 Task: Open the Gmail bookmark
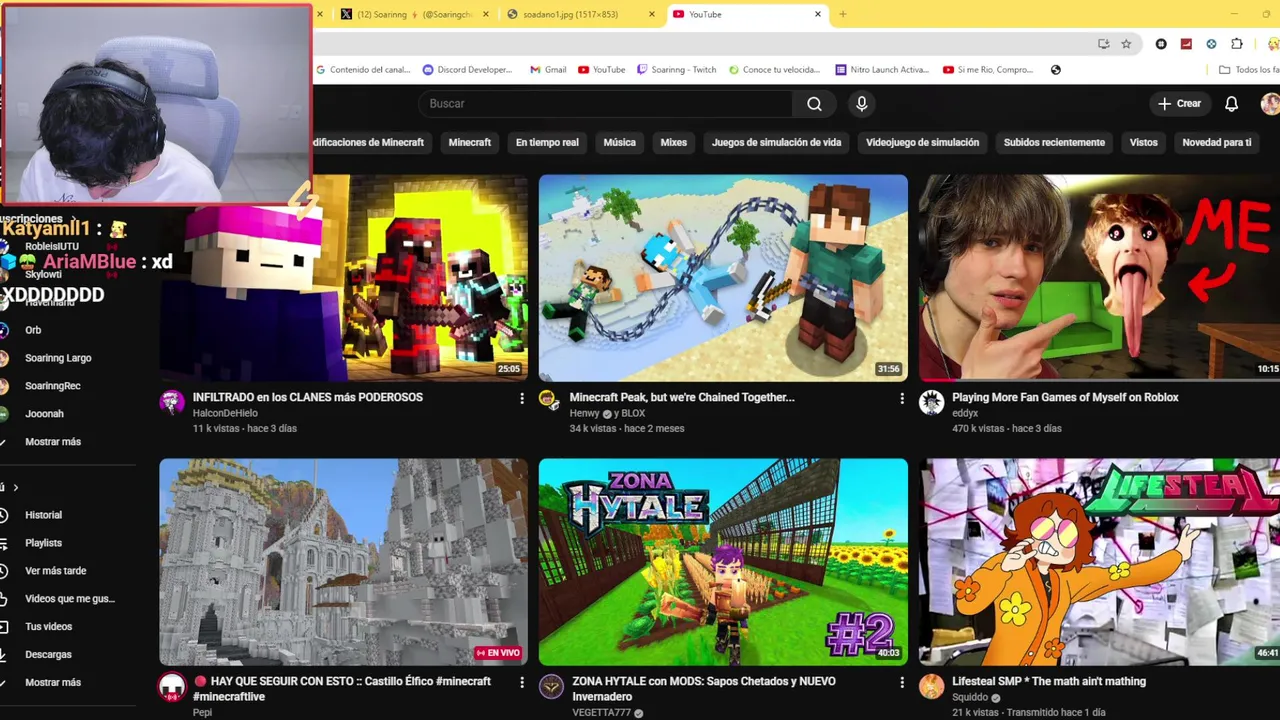click(x=548, y=70)
